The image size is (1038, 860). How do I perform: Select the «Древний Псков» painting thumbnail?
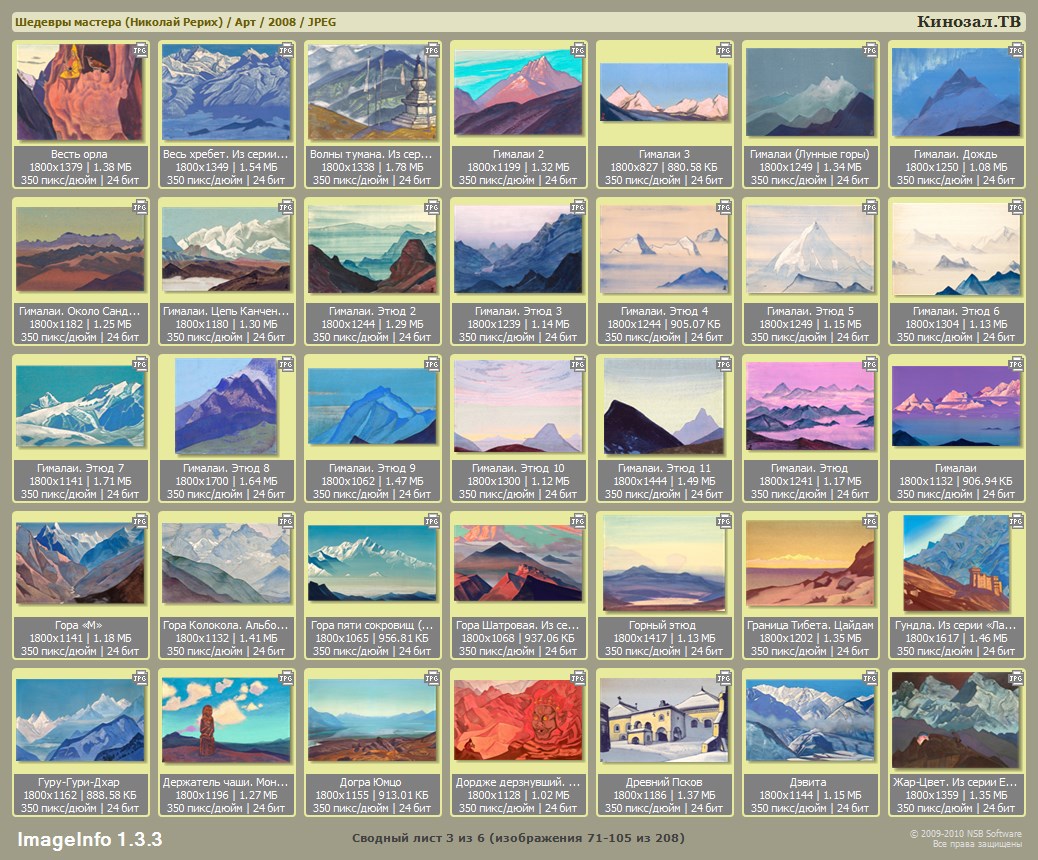click(664, 720)
